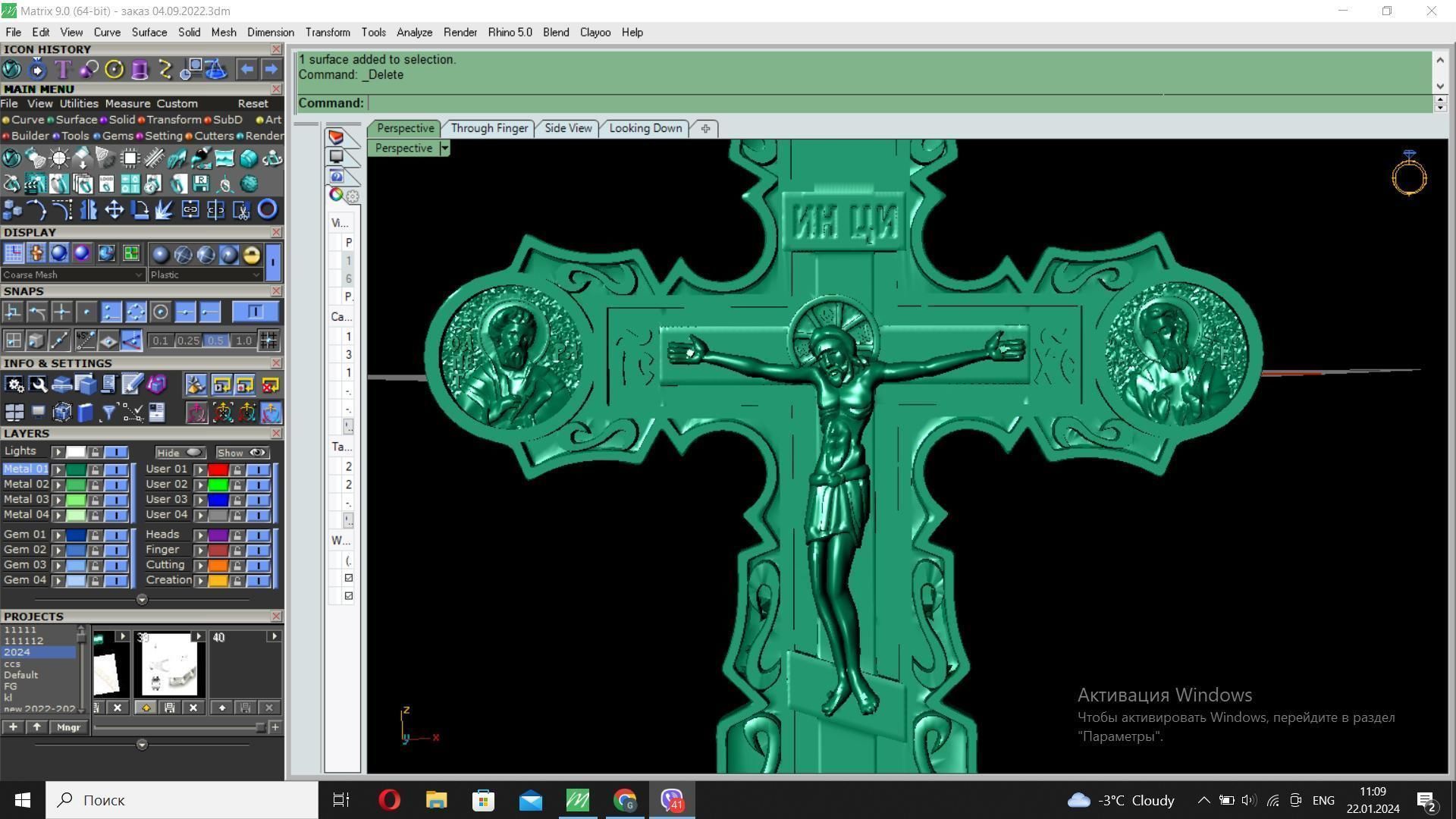Screen dimensions: 1456x819
Task: Toggle the center snap circle icon
Action: (x=160, y=312)
